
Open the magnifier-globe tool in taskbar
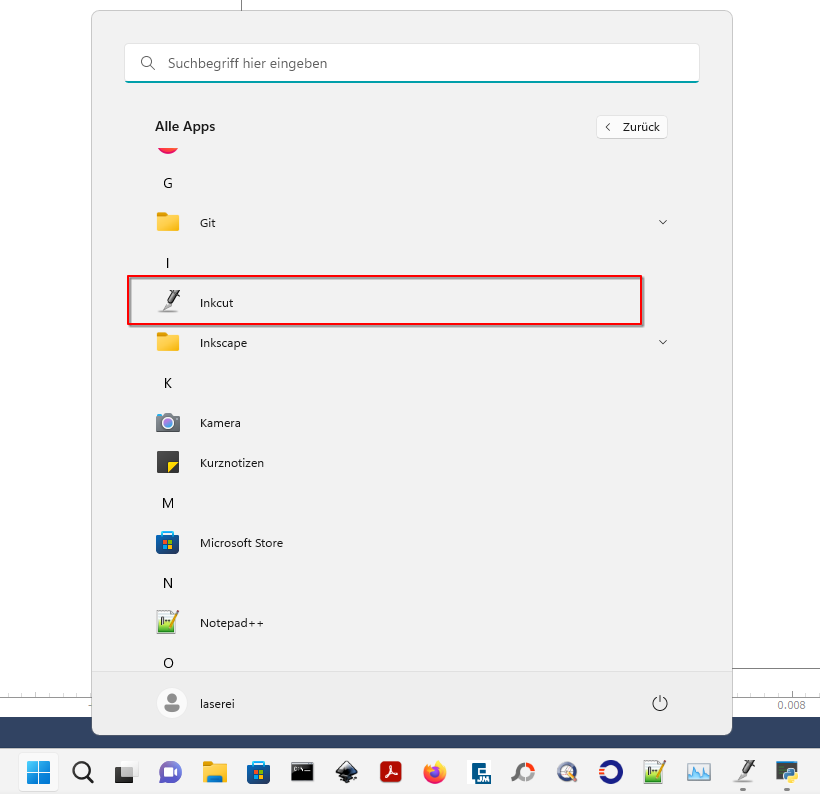(567, 772)
